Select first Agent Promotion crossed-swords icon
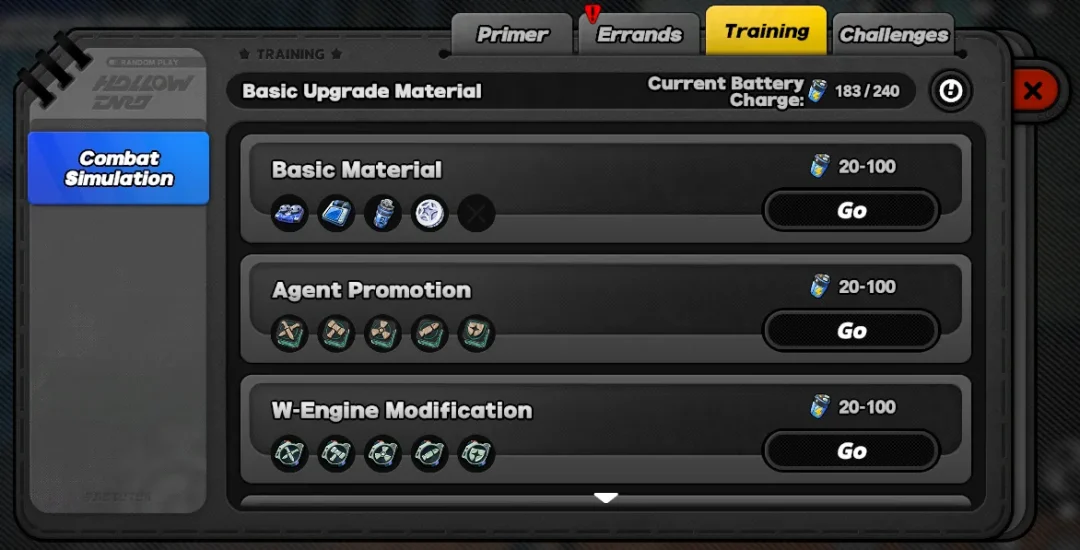Image resolution: width=1080 pixels, height=550 pixels. tap(289, 334)
